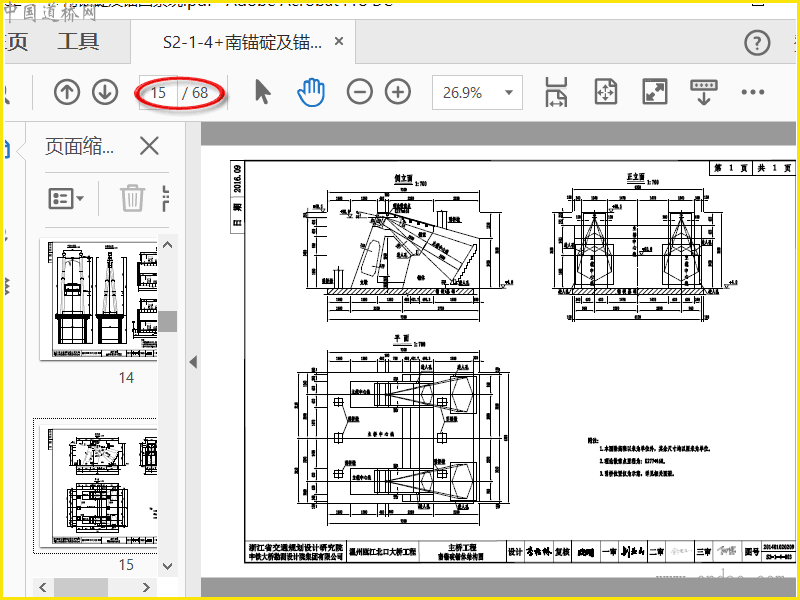
Task: Enter full screen mode icon
Action: point(655,92)
